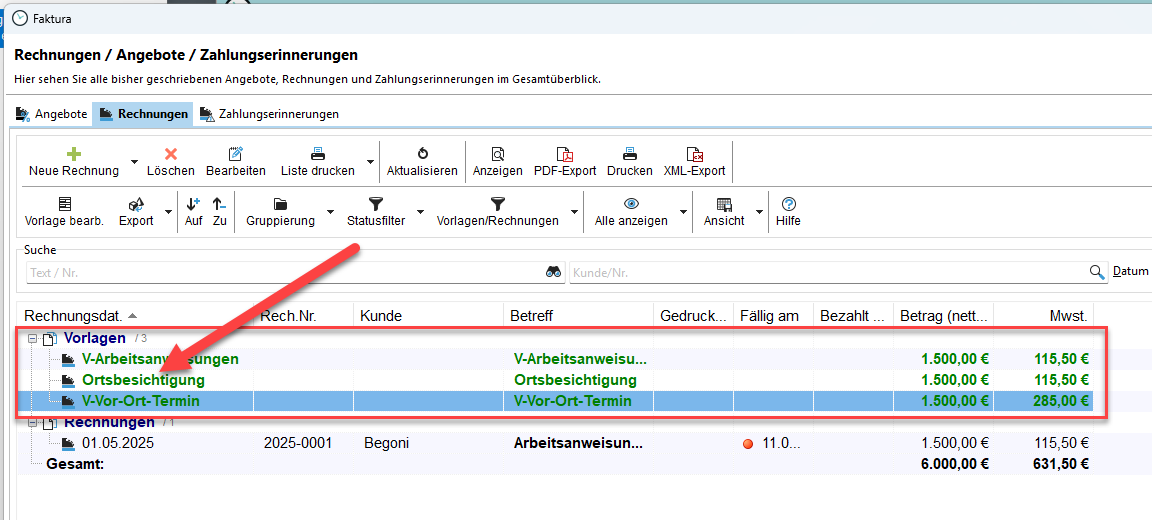Collapse the Rechnungen tree group
This screenshot has width=1152, height=520.
click(33, 423)
